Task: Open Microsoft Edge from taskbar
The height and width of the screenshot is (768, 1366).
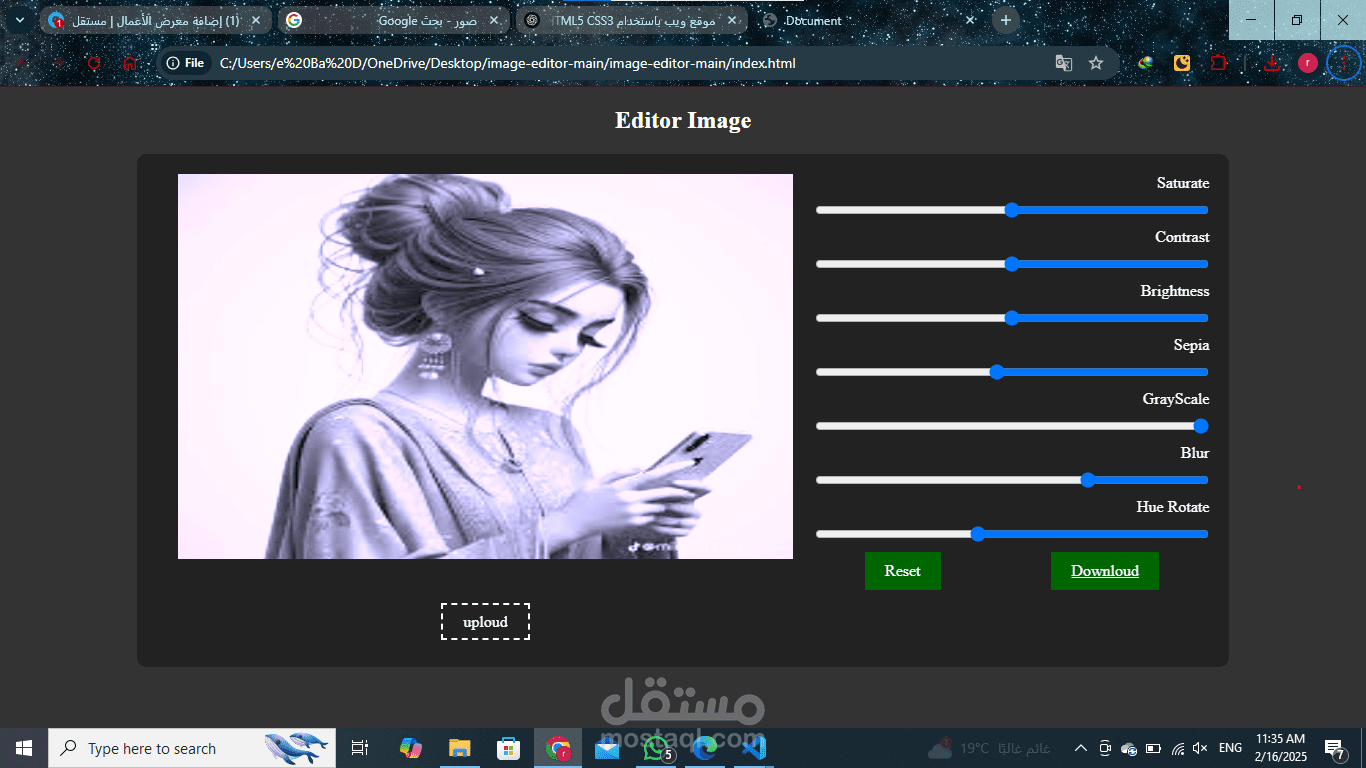Action: (705, 748)
